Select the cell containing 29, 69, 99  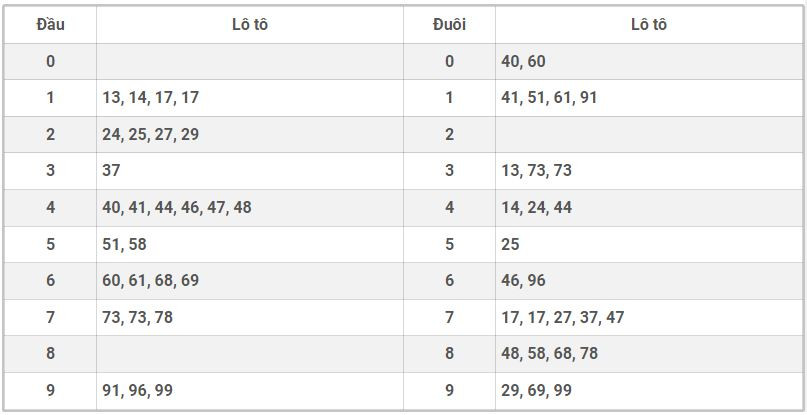(537, 390)
